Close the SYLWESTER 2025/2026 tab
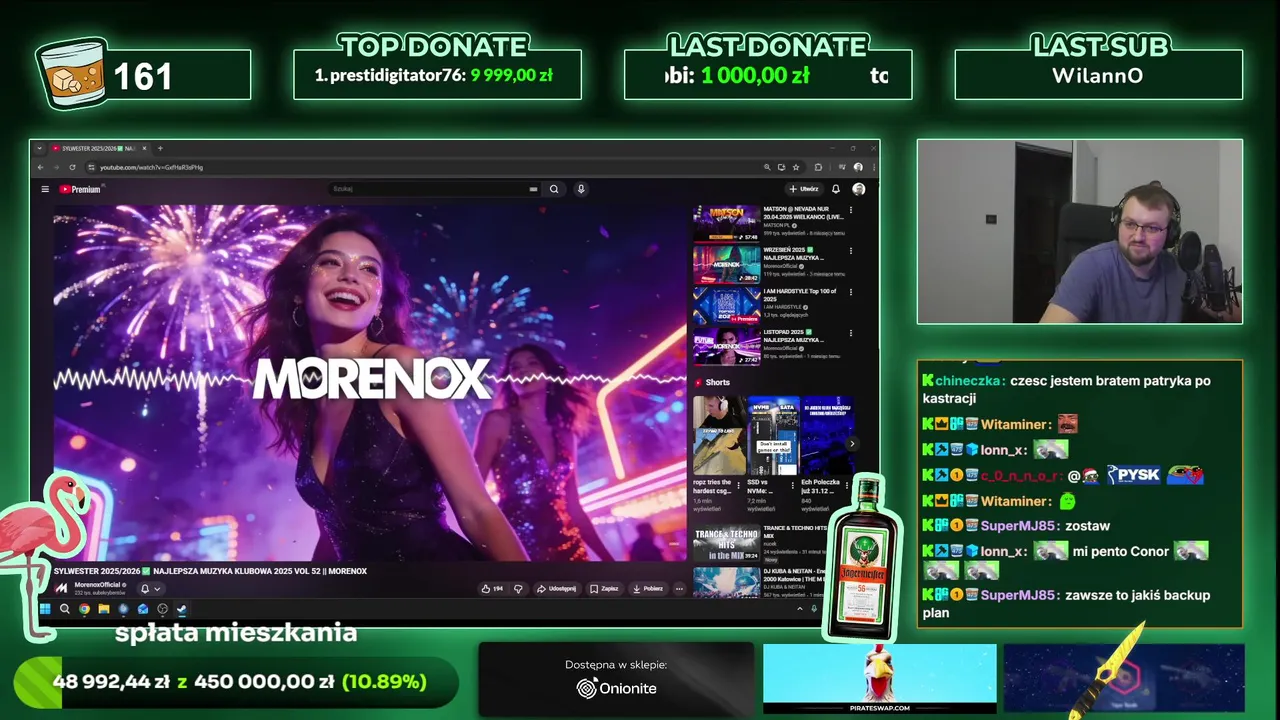This screenshot has height=720, width=1280. (x=145, y=148)
